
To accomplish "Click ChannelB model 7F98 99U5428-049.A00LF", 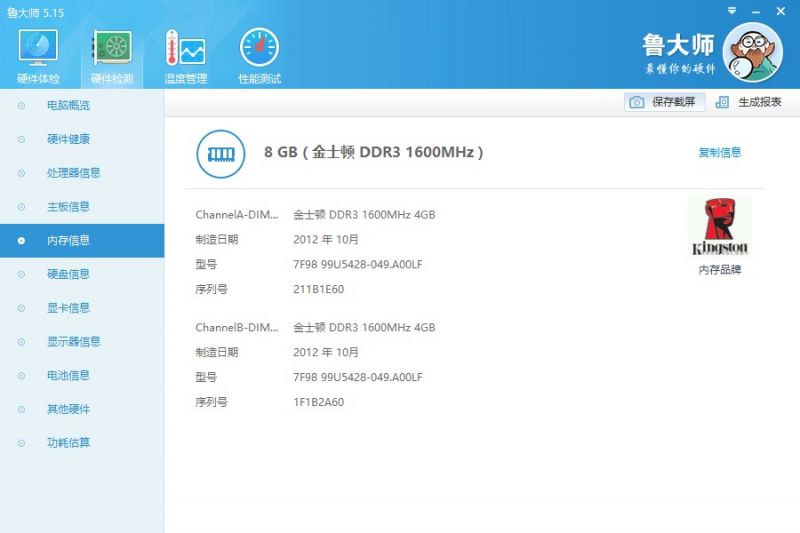I will (358, 377).
